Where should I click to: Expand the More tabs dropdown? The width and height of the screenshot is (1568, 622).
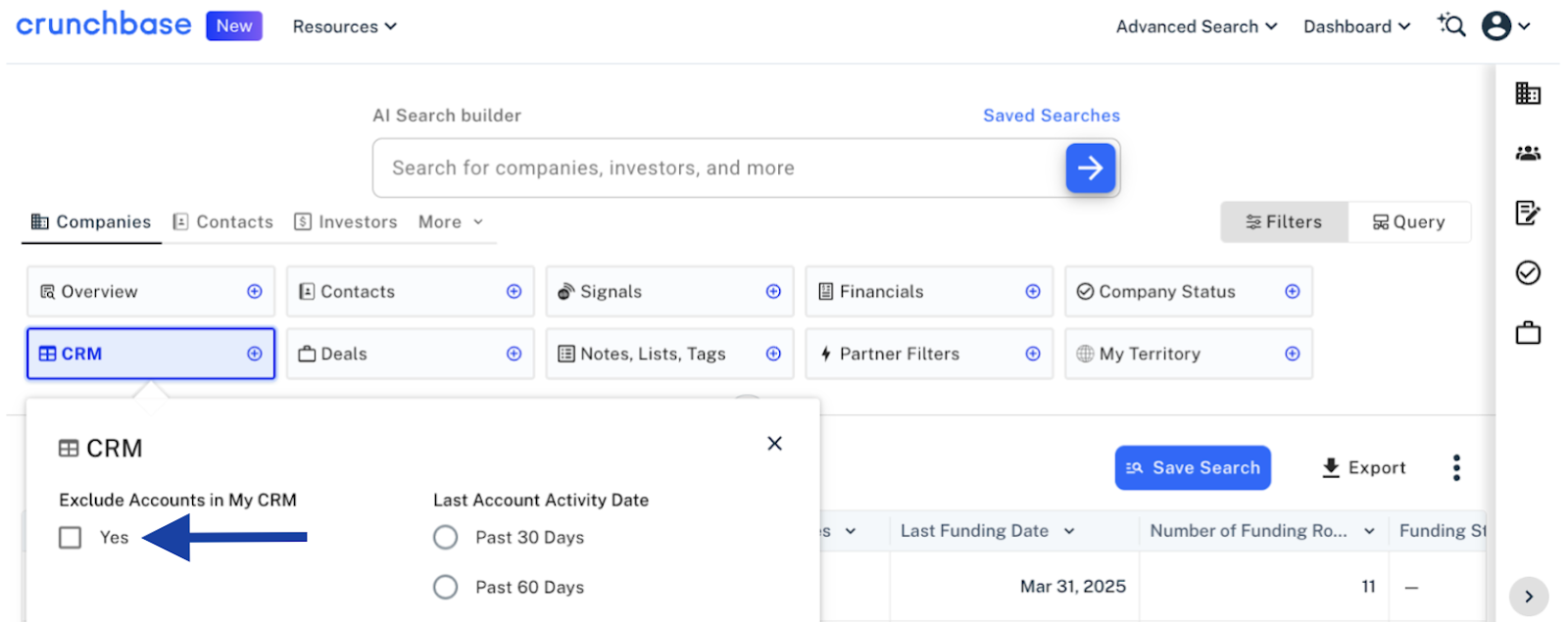click(x=451, y=222)
